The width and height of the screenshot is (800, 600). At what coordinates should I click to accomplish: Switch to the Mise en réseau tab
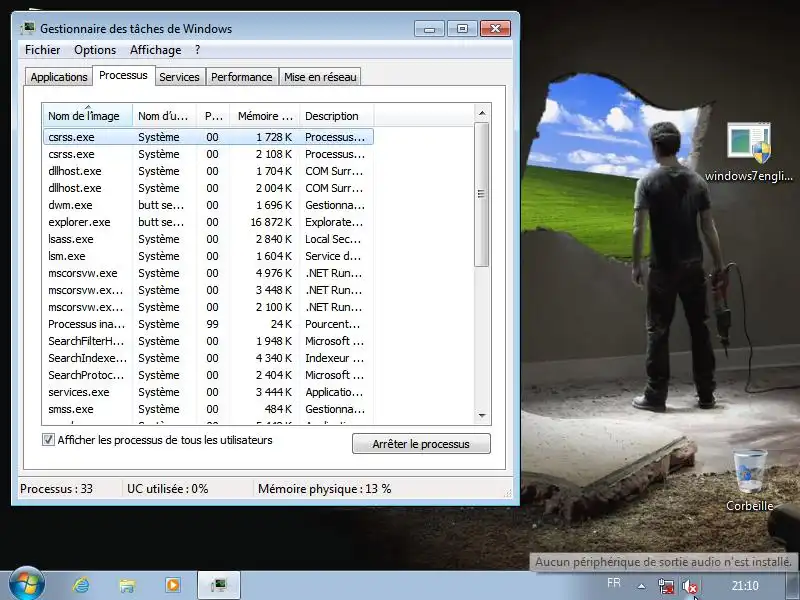[320, 77]
